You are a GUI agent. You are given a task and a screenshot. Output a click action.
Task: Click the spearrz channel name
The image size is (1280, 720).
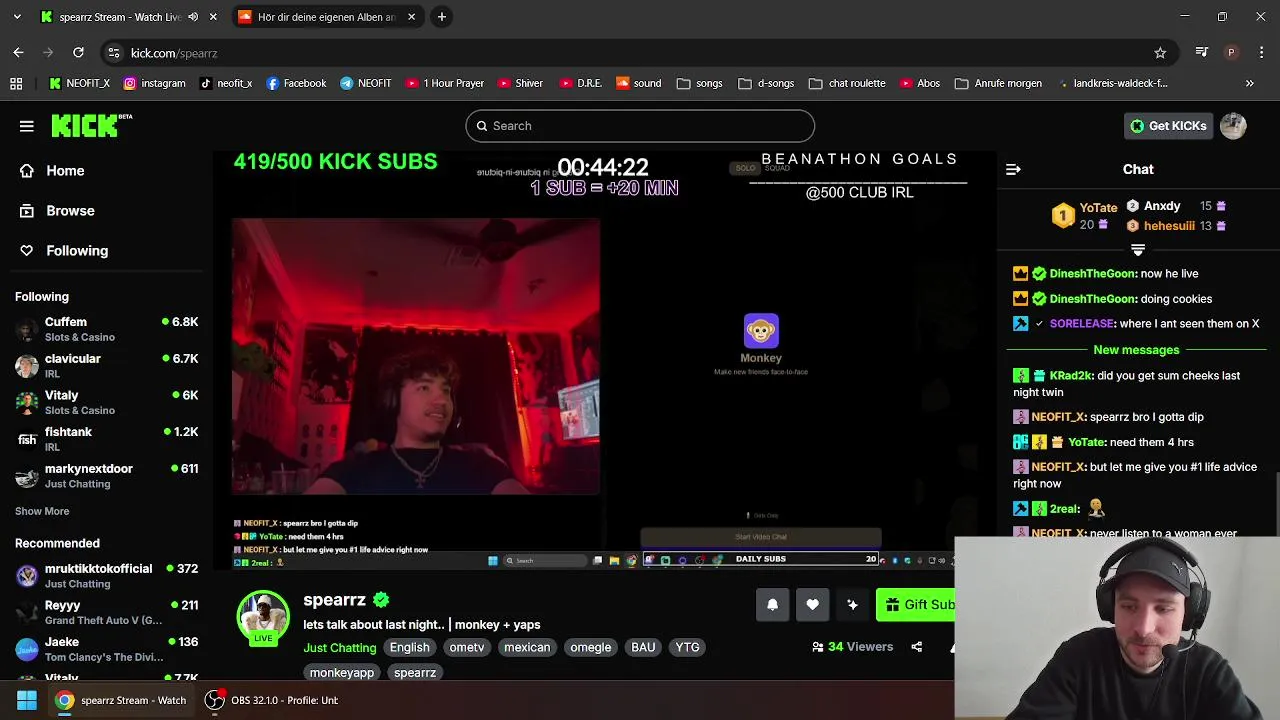tap(334, 600)
